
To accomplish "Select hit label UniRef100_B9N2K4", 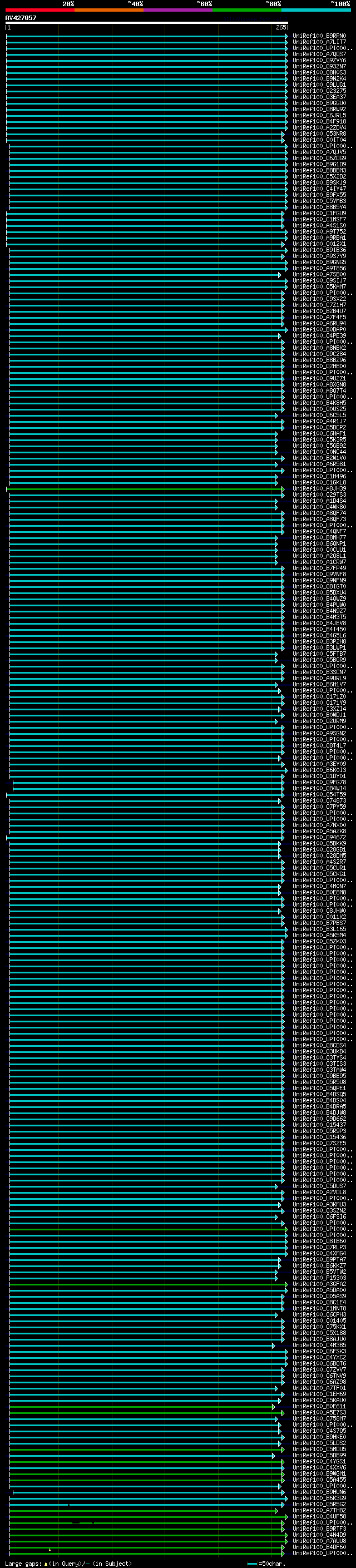I will (x=319, y=78).
